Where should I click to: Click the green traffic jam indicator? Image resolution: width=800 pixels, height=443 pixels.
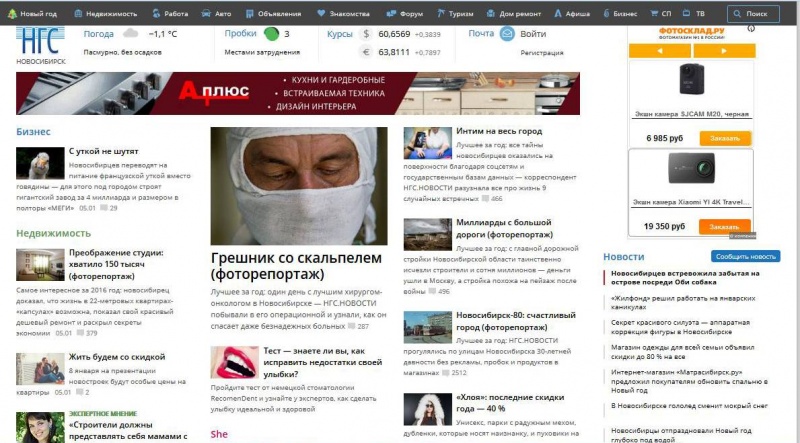(271, 34)
